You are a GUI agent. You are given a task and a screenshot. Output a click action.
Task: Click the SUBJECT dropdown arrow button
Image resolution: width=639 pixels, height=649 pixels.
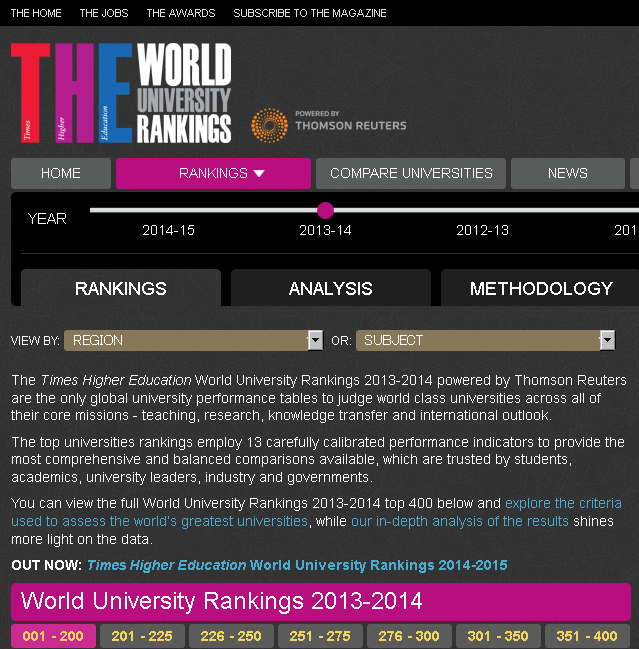608,340
